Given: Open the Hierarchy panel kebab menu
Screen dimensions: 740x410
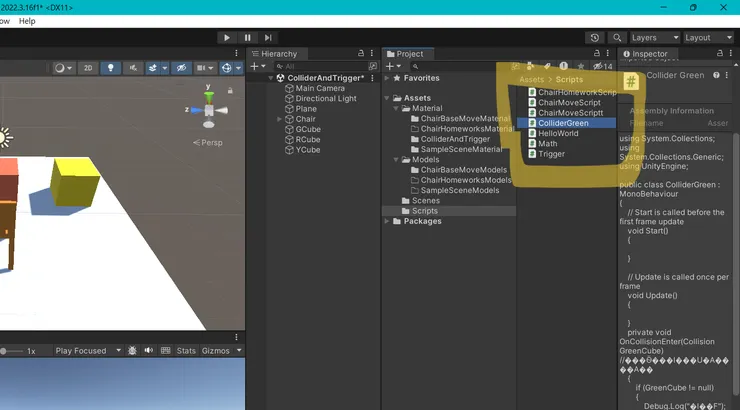Looking at the screenshot, I should coord(372,53).
